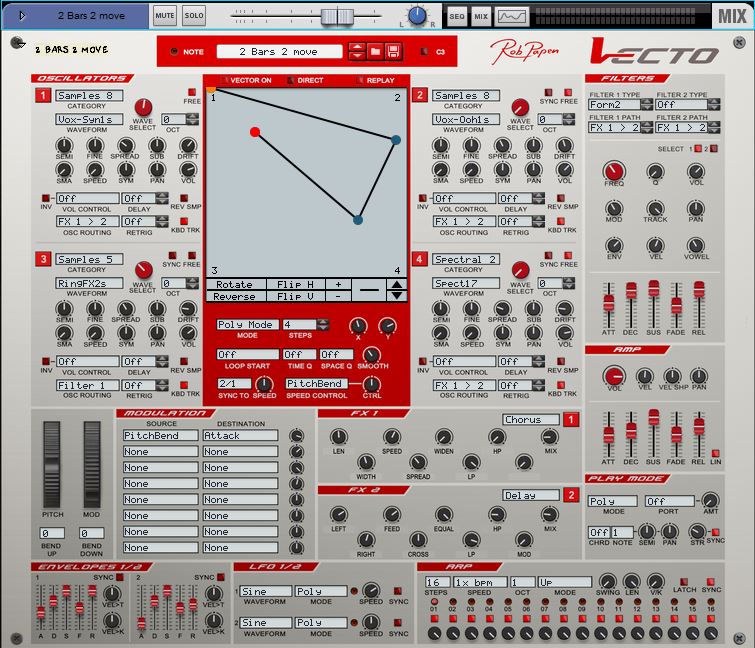Image resolution: width=755 pixels, height=648 pixels.
Task: Click the top bar pan knob
Action: tap(417, 16)
